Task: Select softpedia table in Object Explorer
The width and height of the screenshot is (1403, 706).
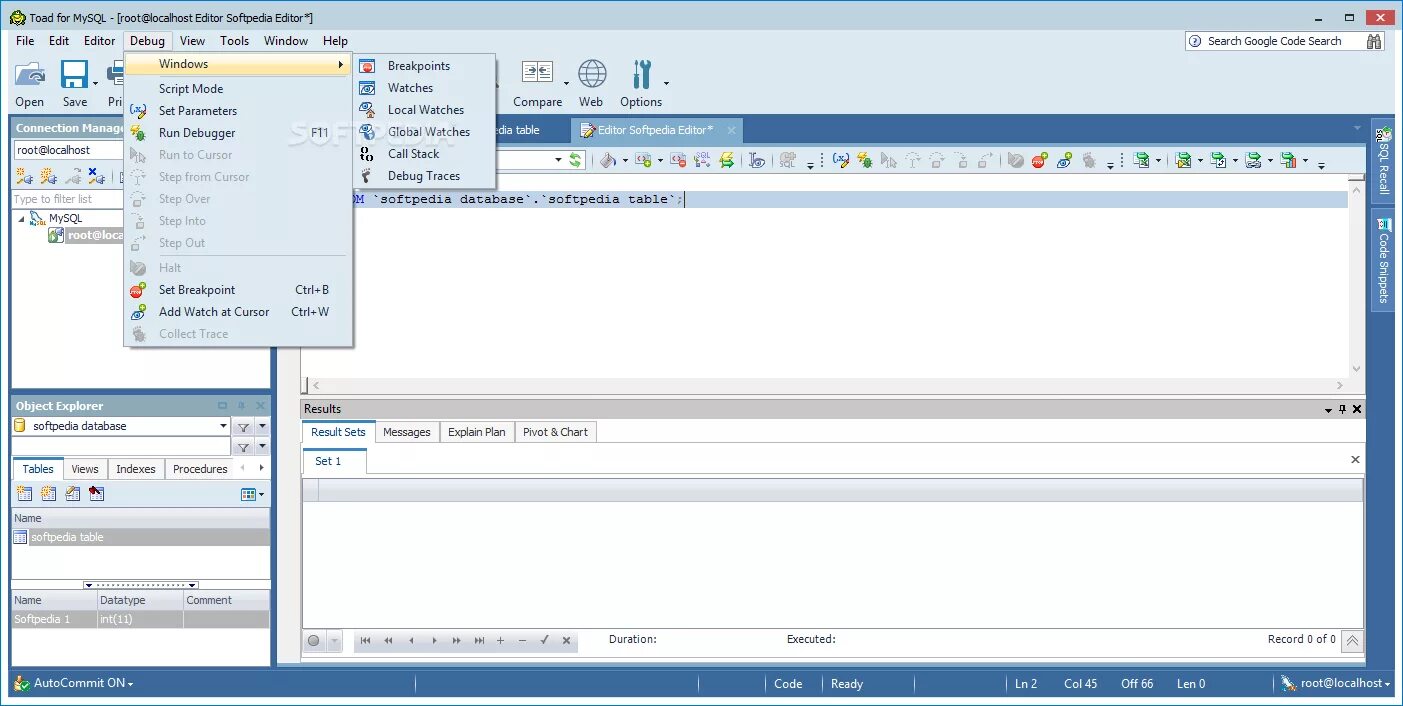Action: pos(140,537)
